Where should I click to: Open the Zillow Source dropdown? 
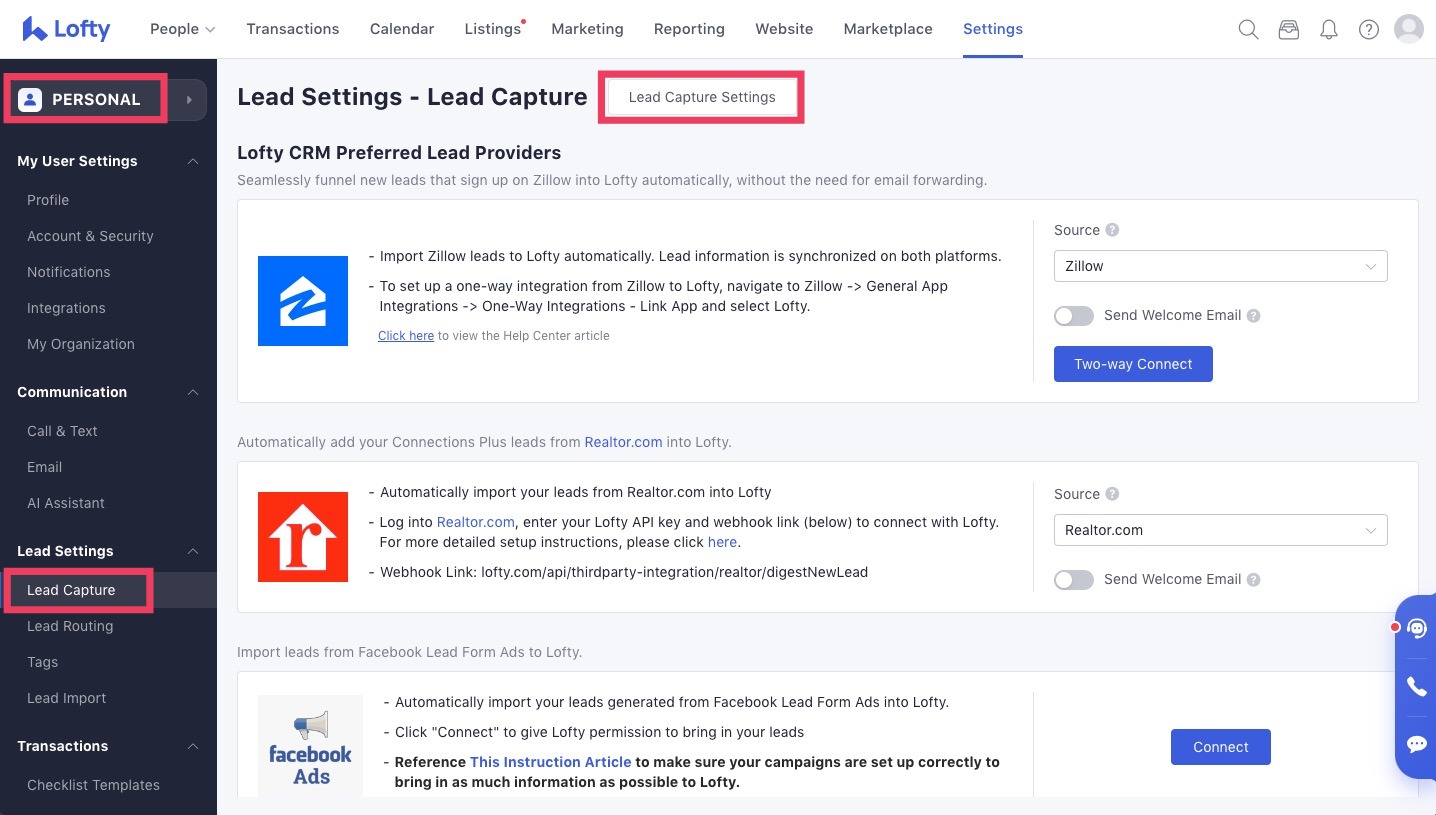click(1220, 266)
